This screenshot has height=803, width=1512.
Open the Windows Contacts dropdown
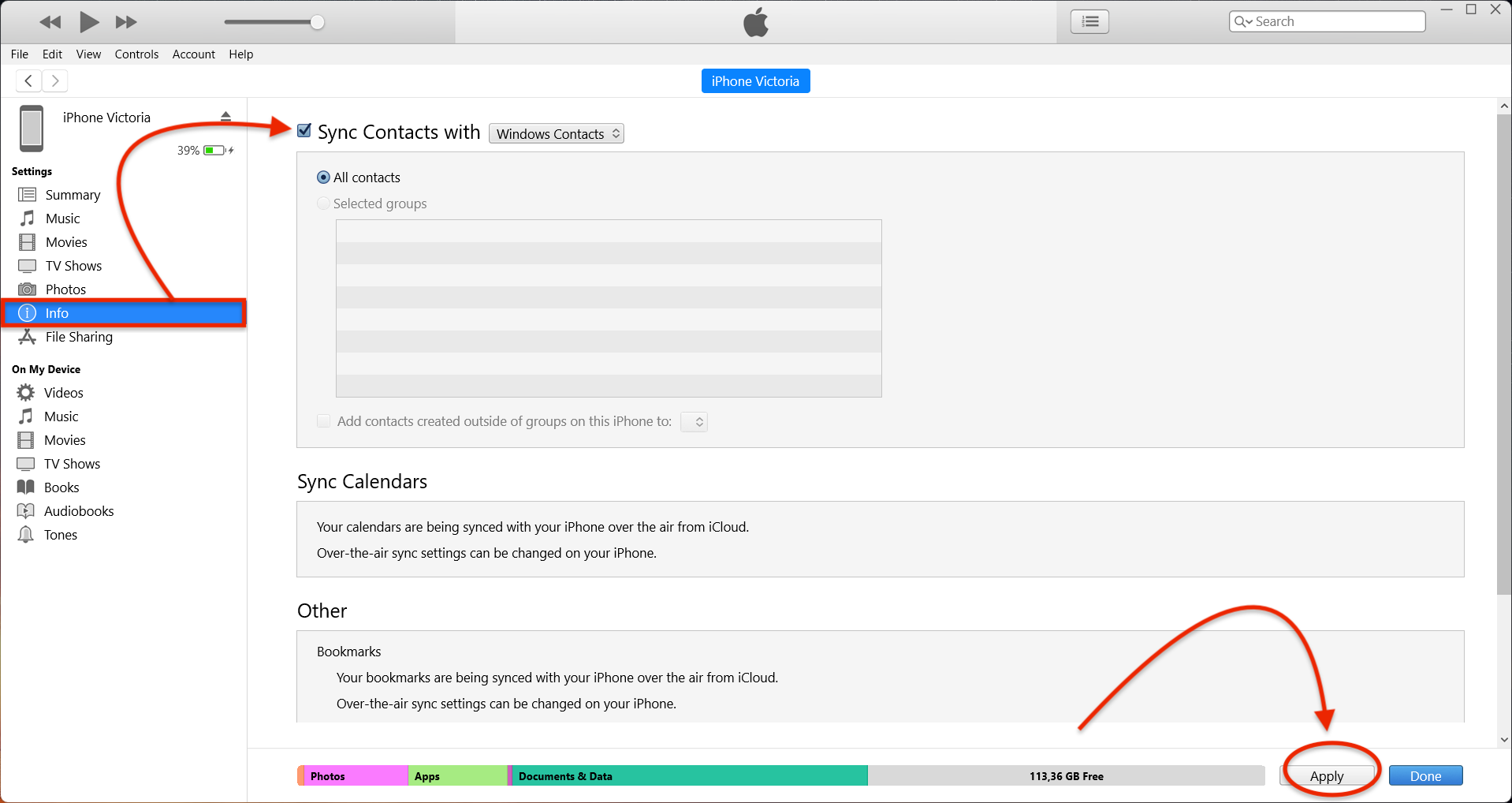(x=557, y=133)
